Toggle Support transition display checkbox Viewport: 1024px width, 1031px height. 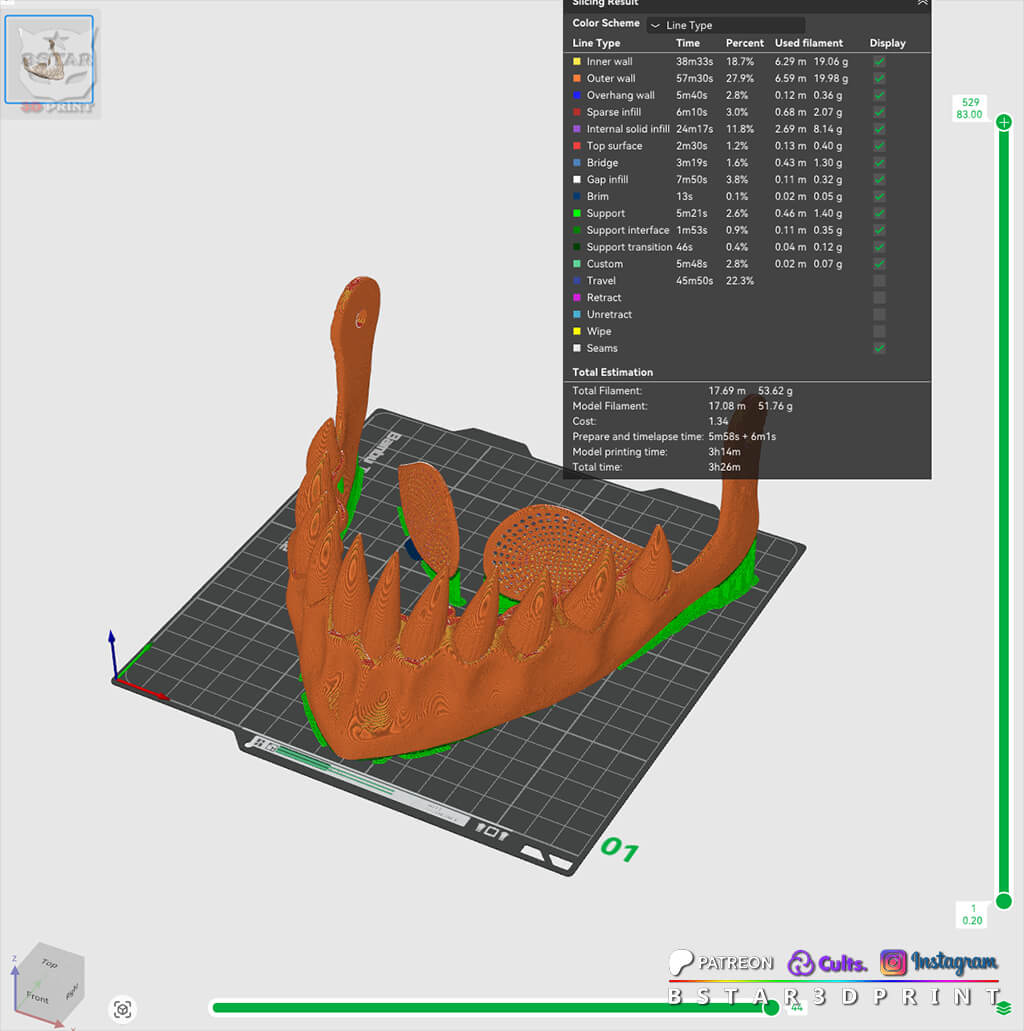pyautogui.click(x=879, y=247)
